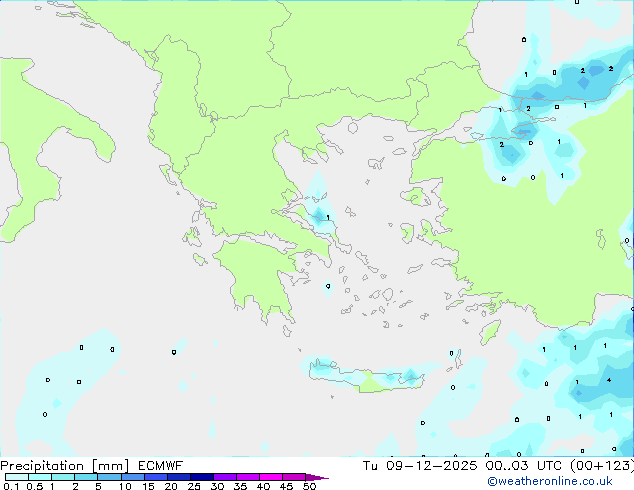Click the legend value '10'
Viewport: 634px width, 490px height.
[x=125, y=486]
